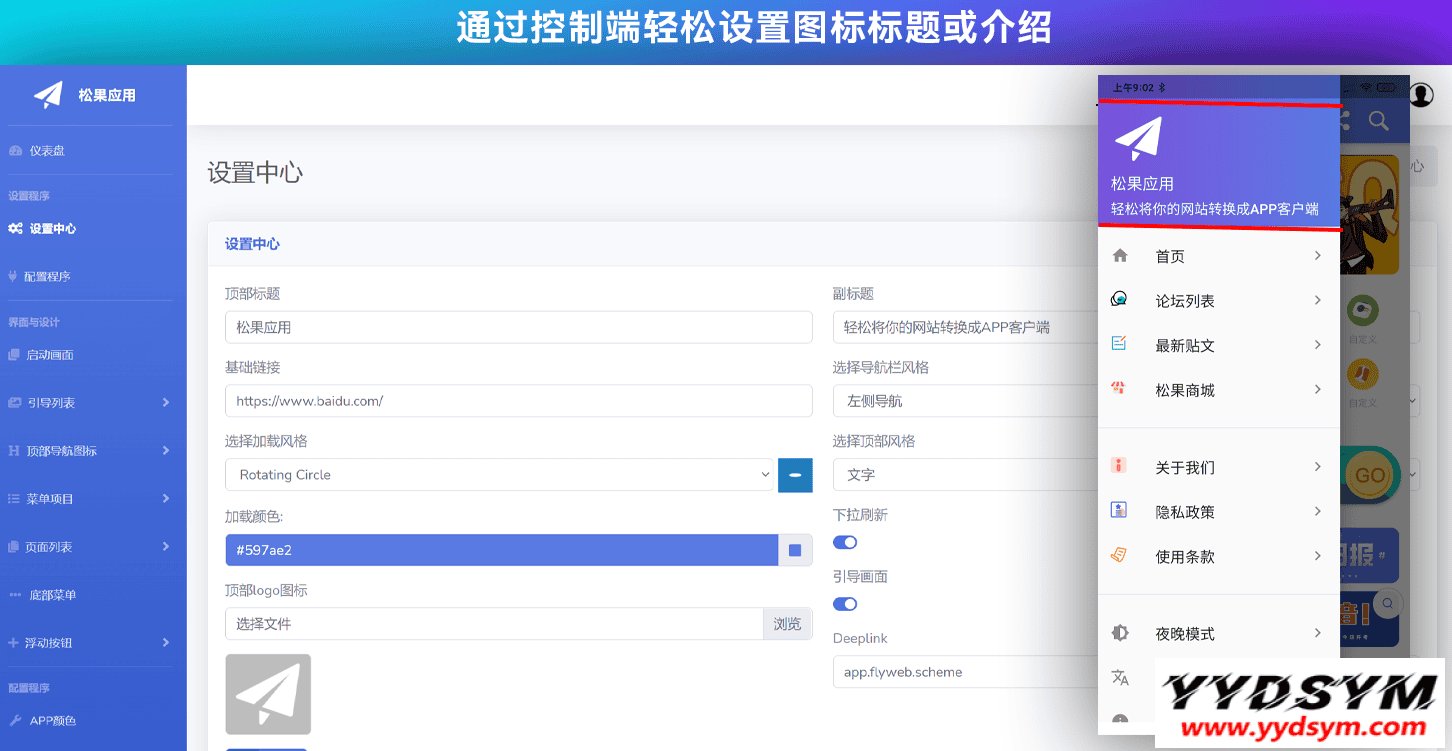Click the shop icon beside 松果商城
Image resolution: width=1452 pixels, height=751 pixels.
[1119, 388]
